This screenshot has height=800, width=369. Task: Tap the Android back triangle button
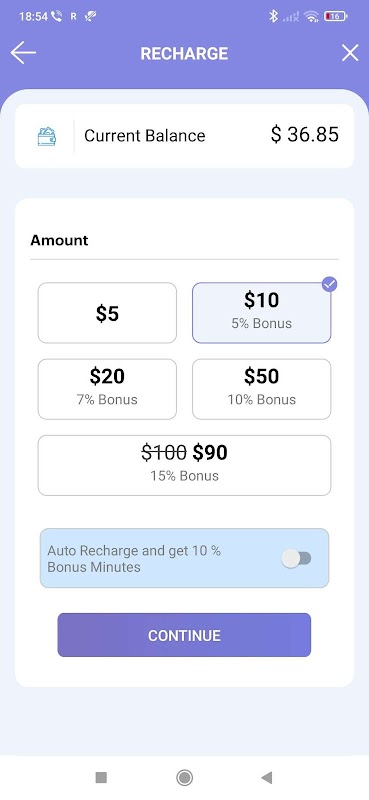pyautogui.click(x=266, y=777)
